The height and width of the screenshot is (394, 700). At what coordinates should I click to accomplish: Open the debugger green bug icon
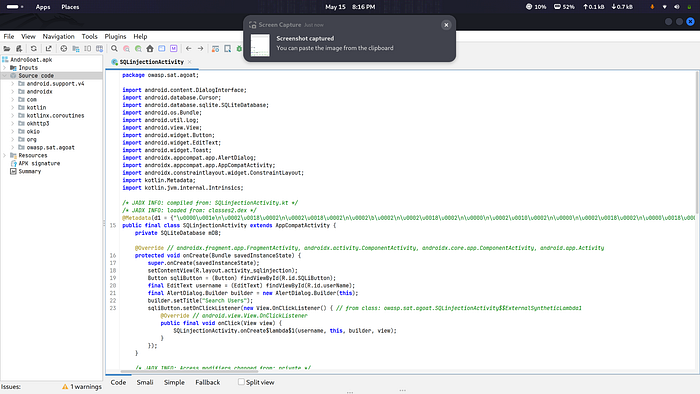point(239,49)
